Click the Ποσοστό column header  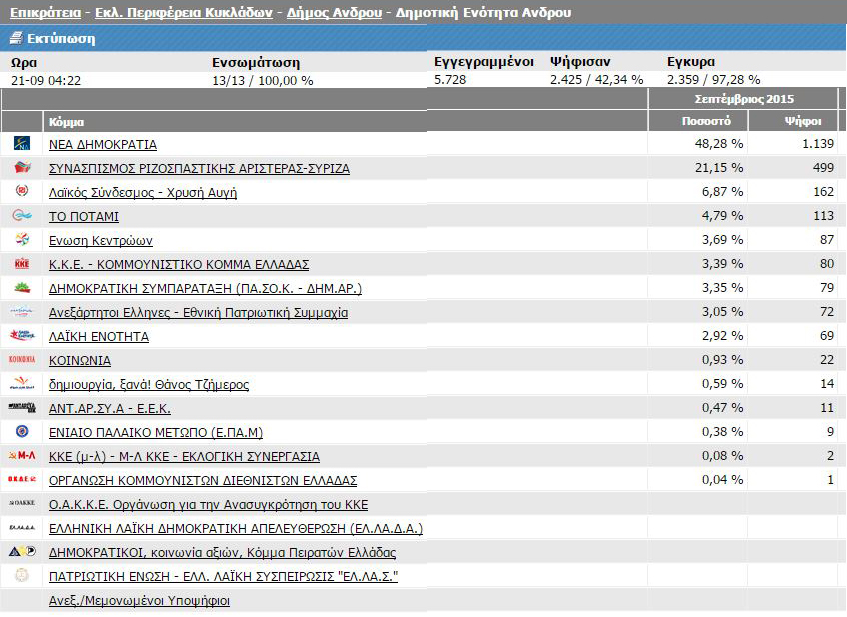(706, 121)
